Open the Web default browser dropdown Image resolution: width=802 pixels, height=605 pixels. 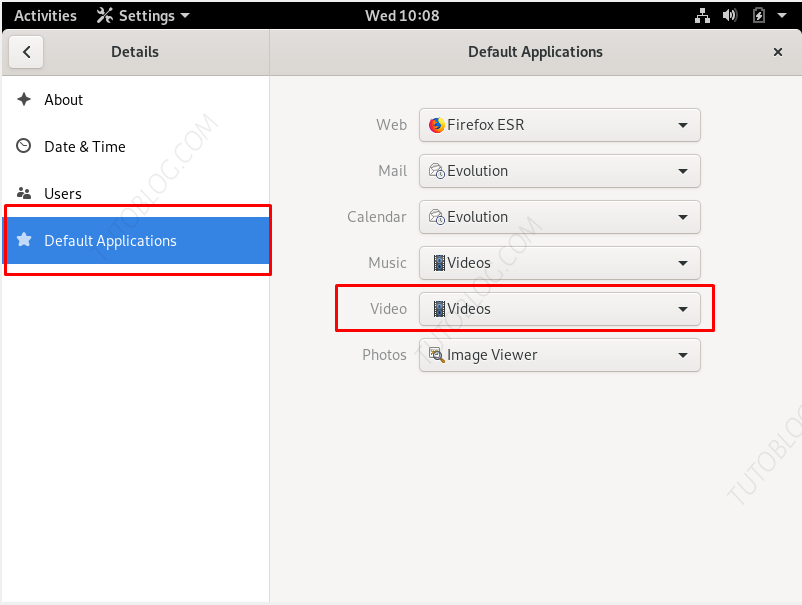(560, 125)
